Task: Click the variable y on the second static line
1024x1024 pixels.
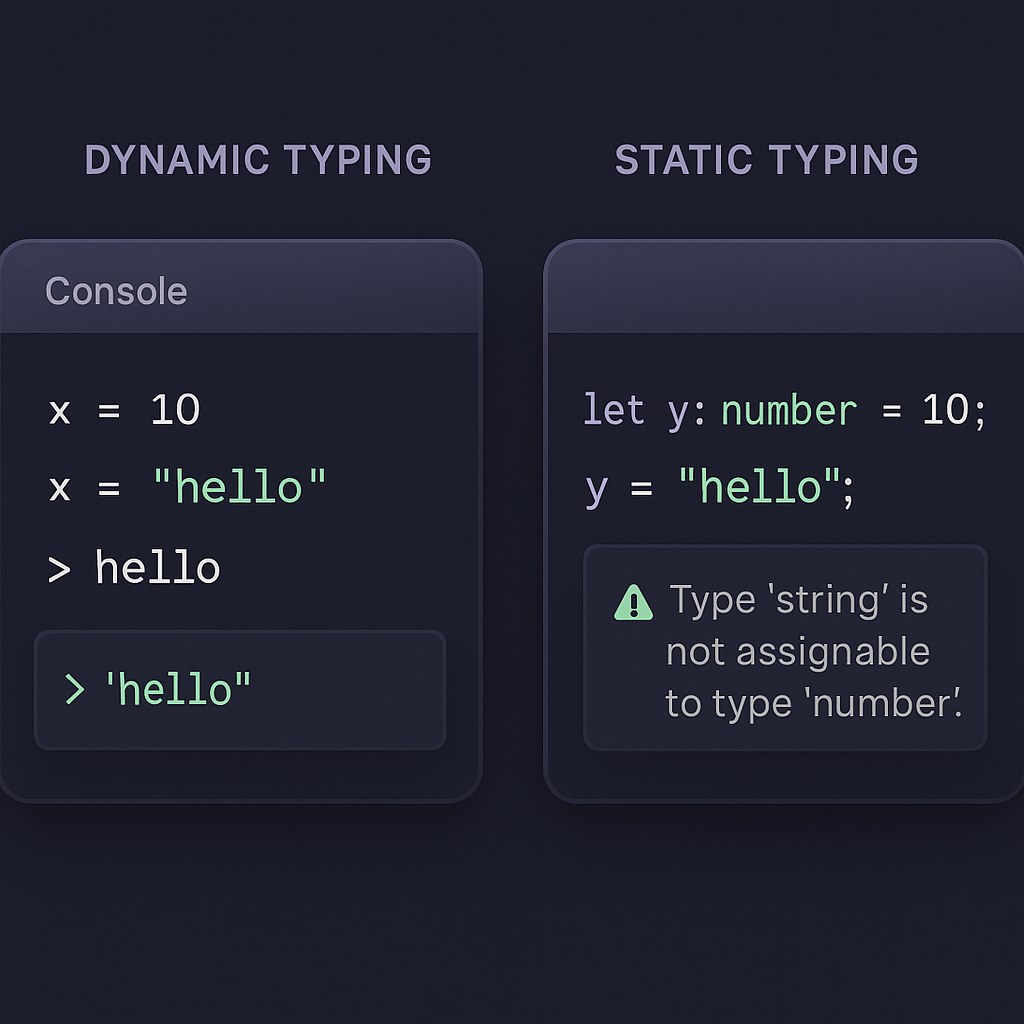Action: tap(596, 489)
